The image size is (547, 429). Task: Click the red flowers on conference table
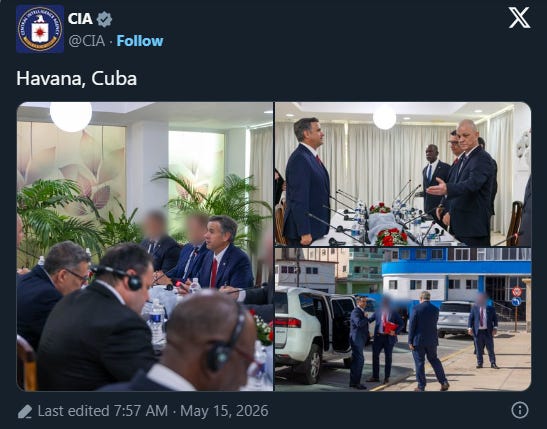click(391, 238)
